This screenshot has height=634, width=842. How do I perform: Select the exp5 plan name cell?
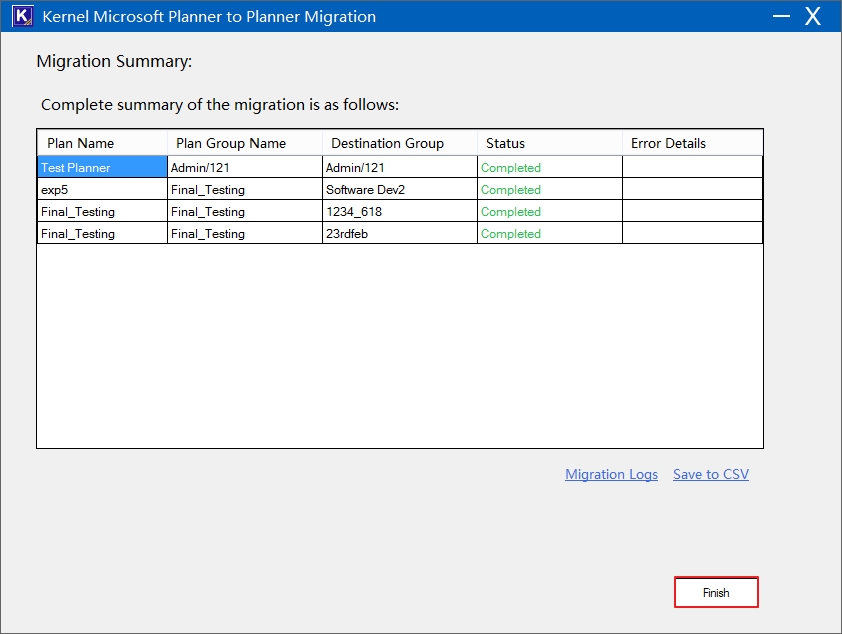[102, 189]
